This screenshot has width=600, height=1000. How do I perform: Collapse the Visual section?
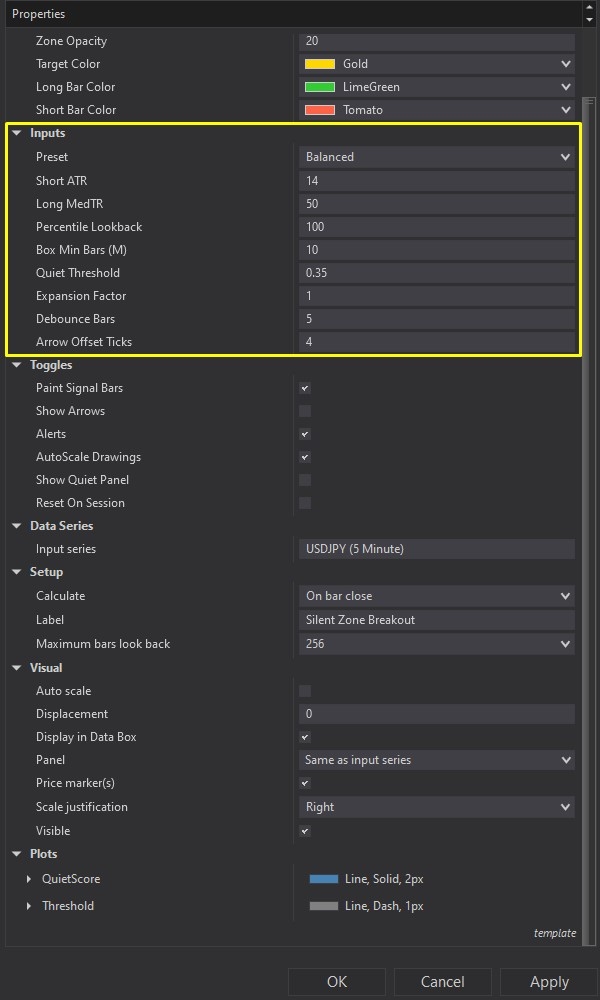[x=18, y=667]
